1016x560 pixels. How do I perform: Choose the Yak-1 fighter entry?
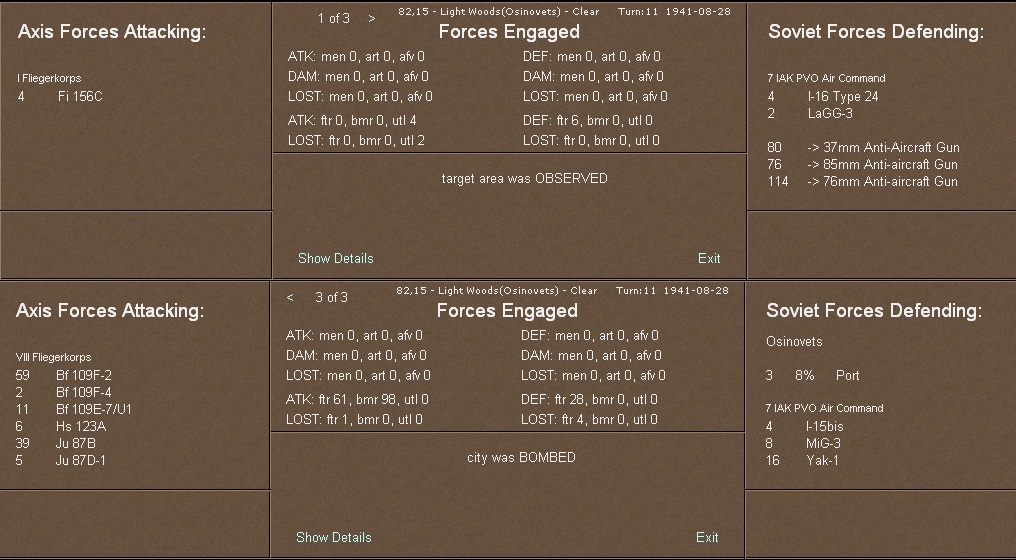pyautogui.click(x=822, y=460)
